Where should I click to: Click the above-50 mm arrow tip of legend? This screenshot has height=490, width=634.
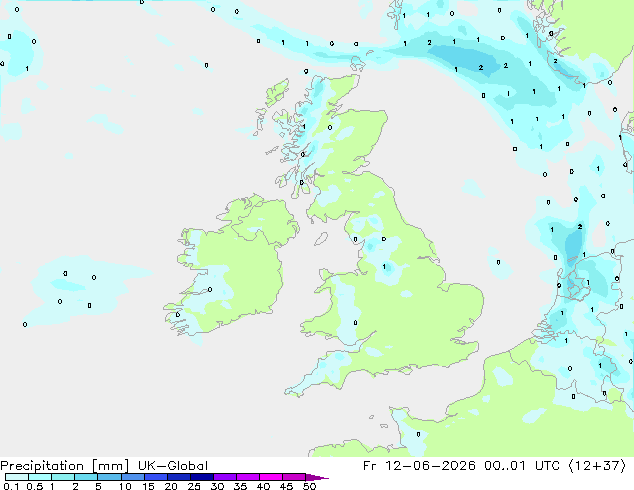(317, 477)
